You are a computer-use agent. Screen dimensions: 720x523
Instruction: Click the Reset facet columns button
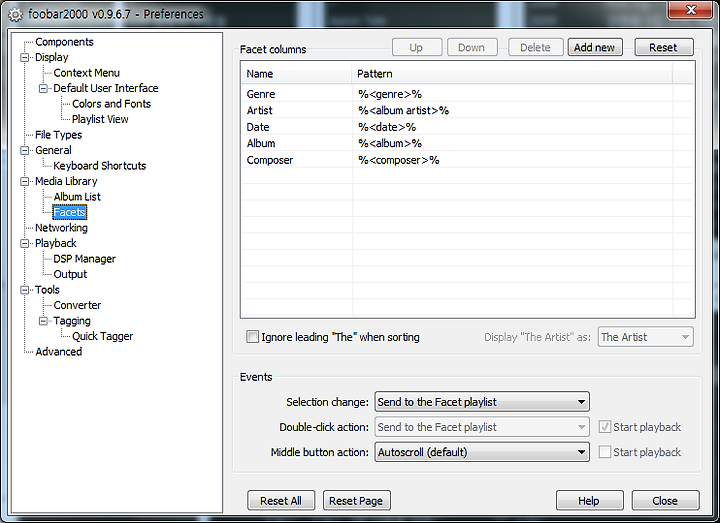click(x=664, y=47)
